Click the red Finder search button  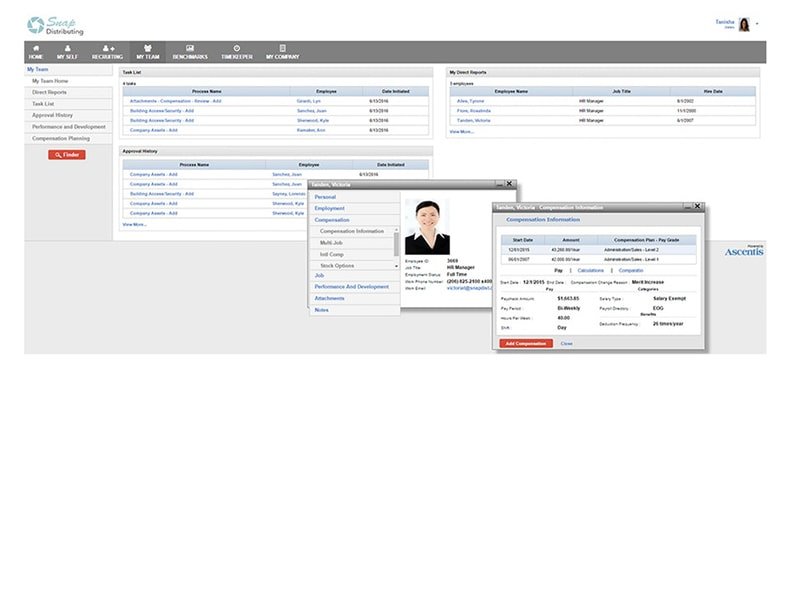(67, 155)
